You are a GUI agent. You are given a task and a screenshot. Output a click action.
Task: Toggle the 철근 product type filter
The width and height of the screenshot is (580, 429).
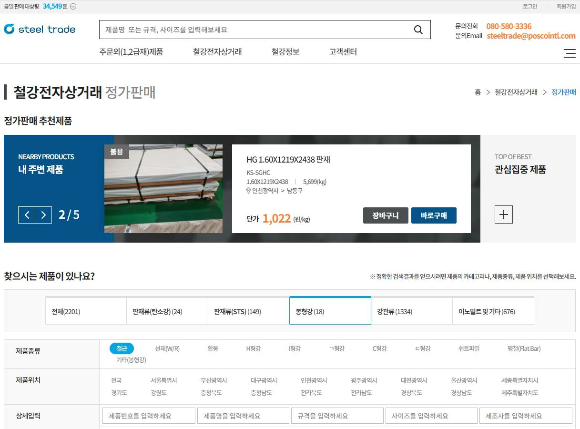click(122, 348)
